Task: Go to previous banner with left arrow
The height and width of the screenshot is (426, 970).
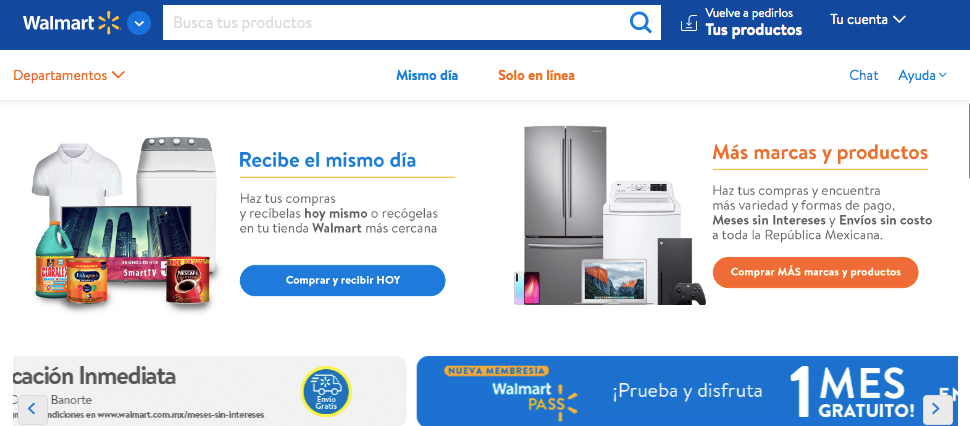Action: (32, 409)
